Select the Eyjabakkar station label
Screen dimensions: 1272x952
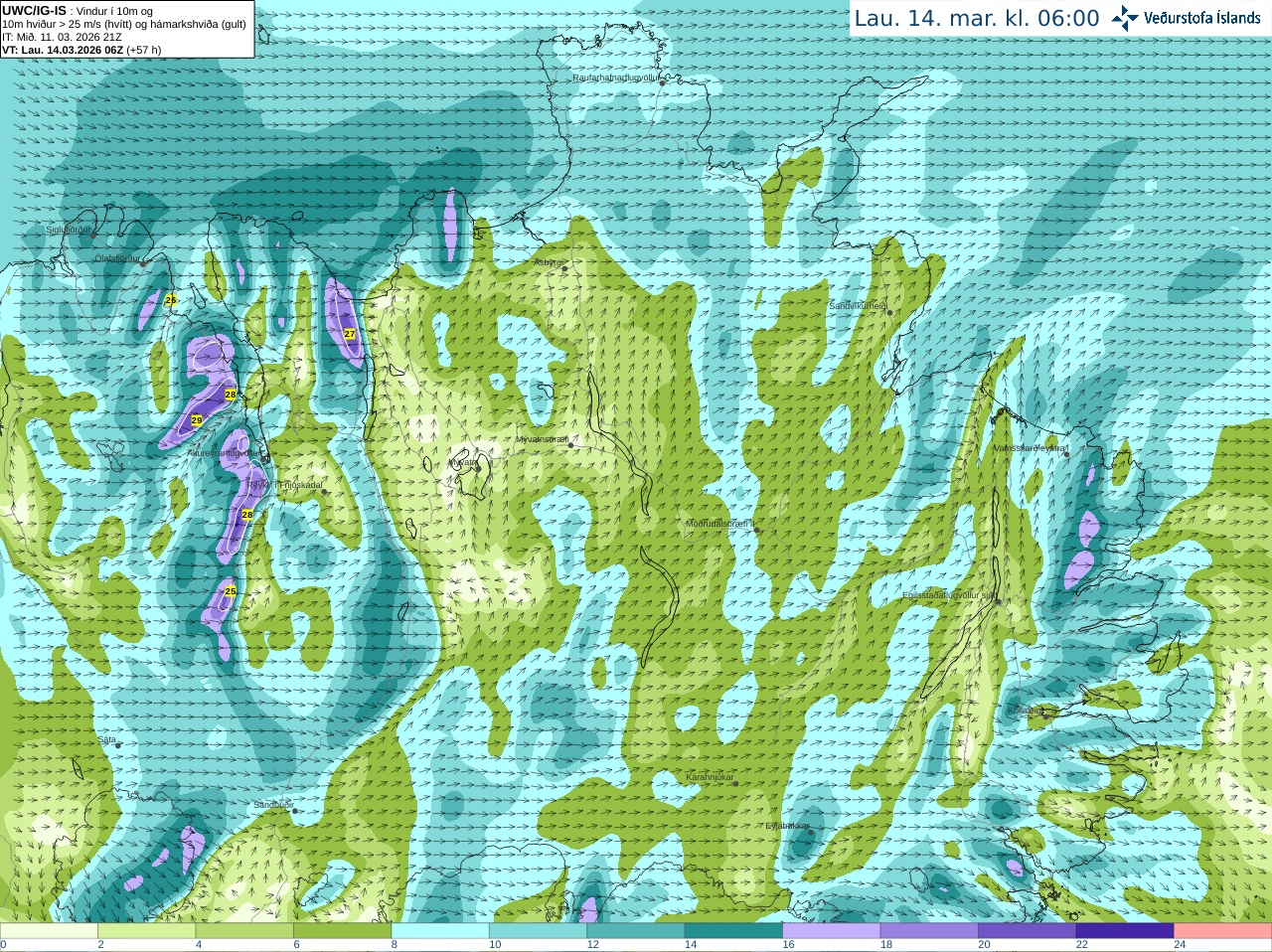tap(787, 826)
